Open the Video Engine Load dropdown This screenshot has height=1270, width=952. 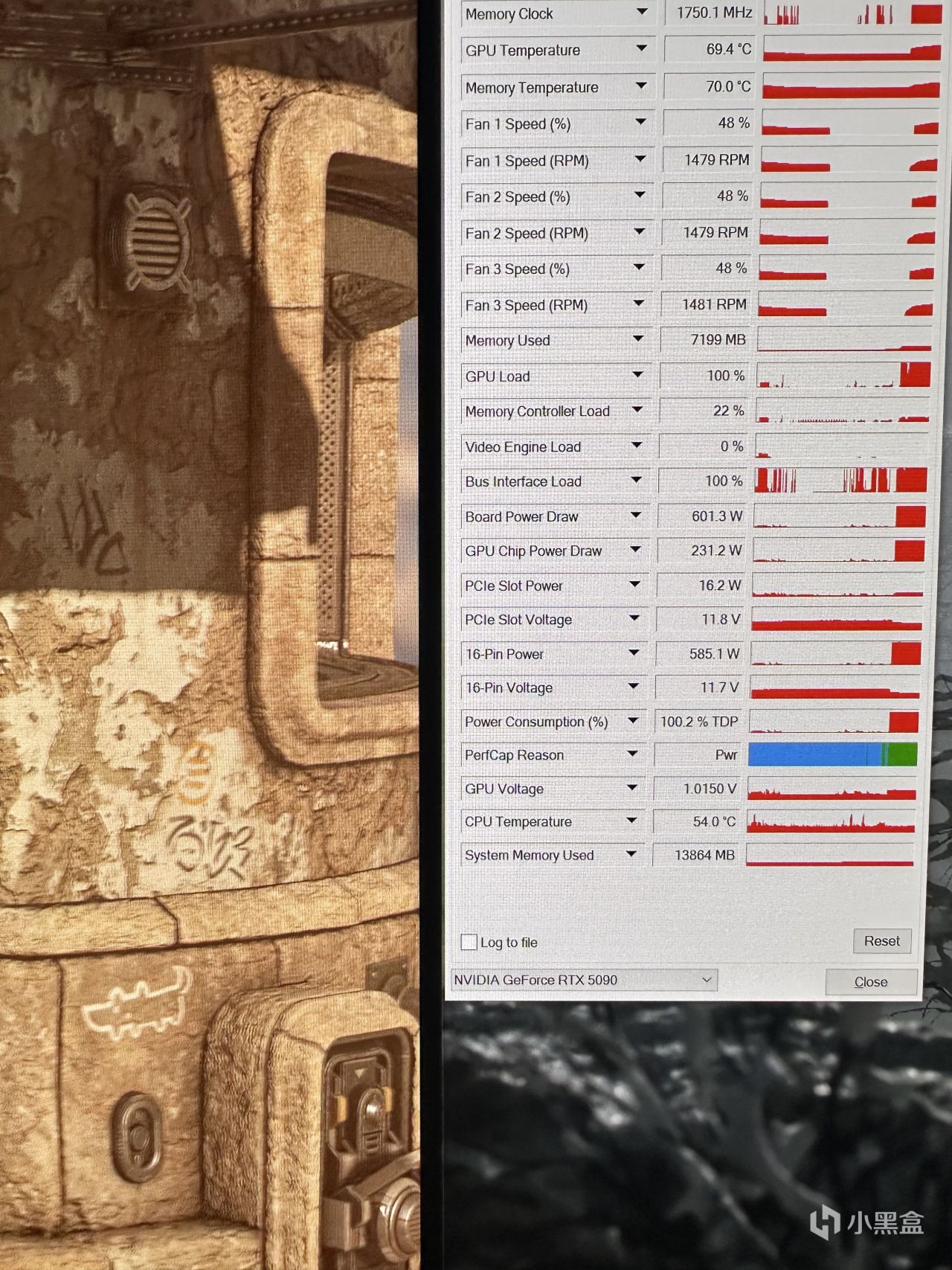[x=637, y=445]
